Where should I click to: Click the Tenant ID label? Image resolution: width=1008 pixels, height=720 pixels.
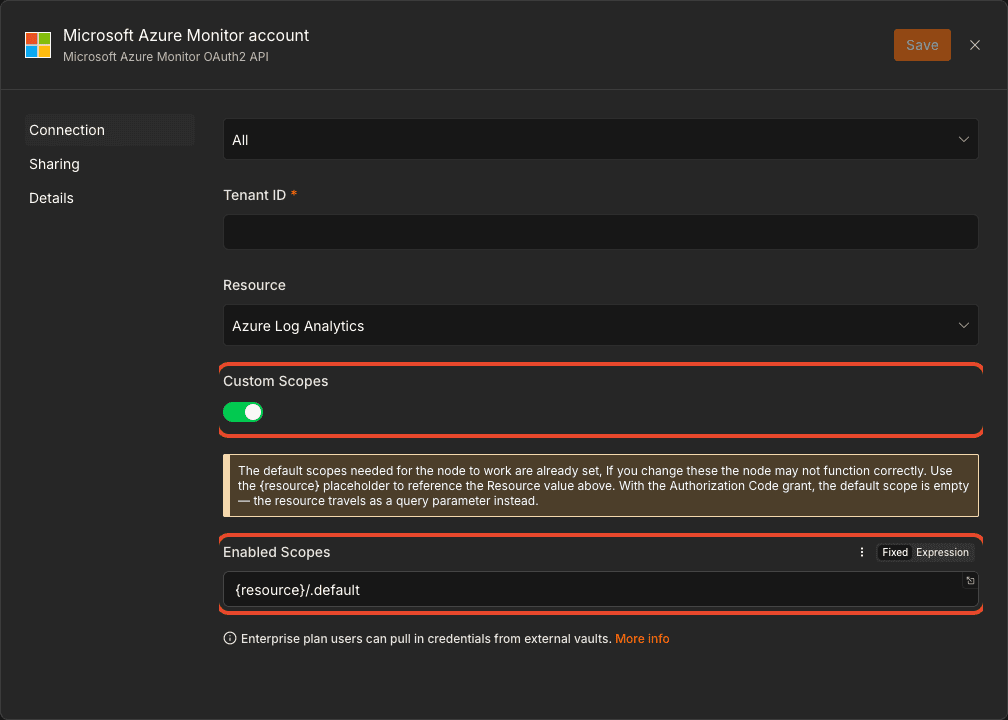255,195
